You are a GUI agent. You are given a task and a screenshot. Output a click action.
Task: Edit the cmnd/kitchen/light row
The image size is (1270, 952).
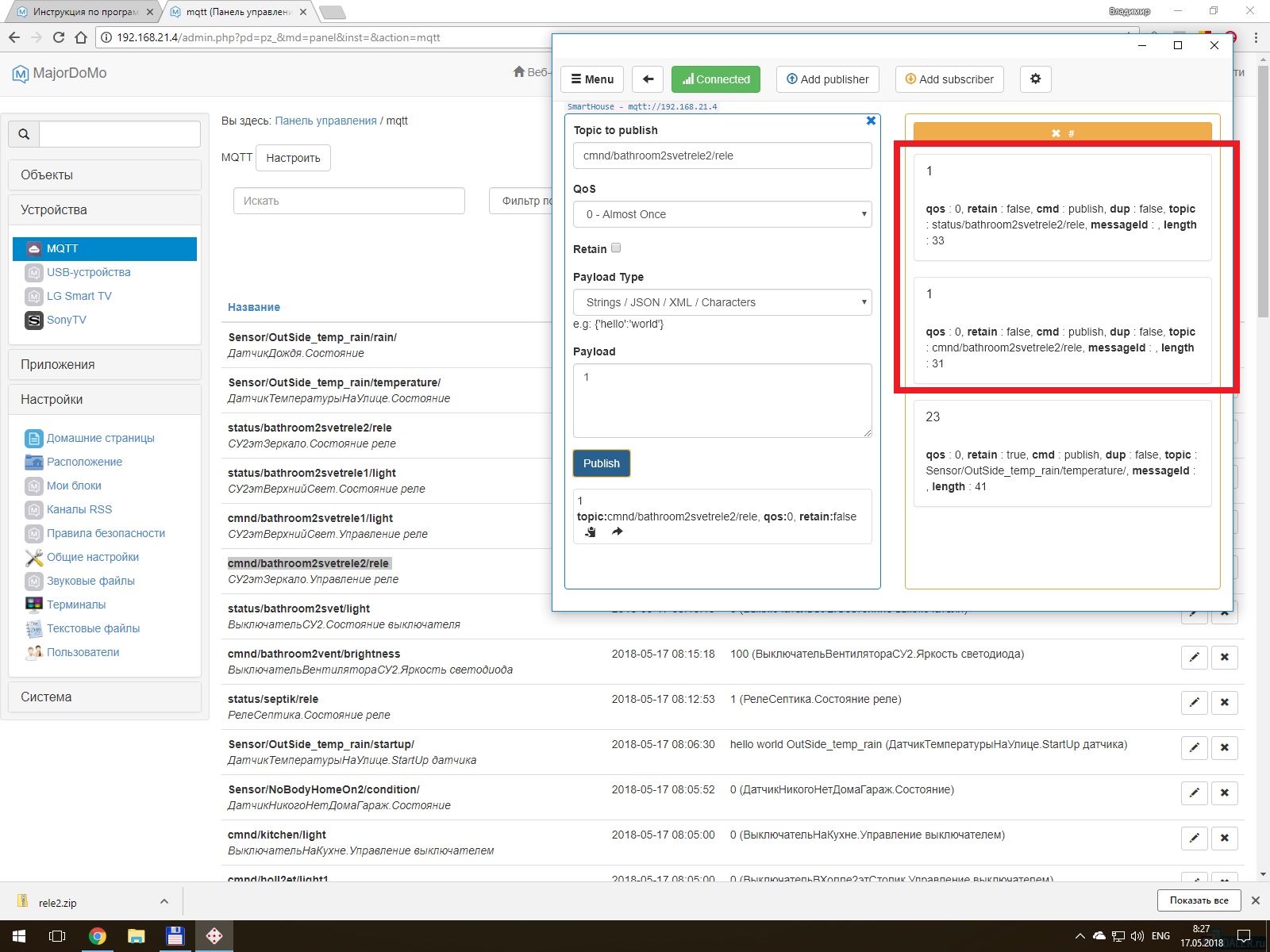tap(1195, 838)
